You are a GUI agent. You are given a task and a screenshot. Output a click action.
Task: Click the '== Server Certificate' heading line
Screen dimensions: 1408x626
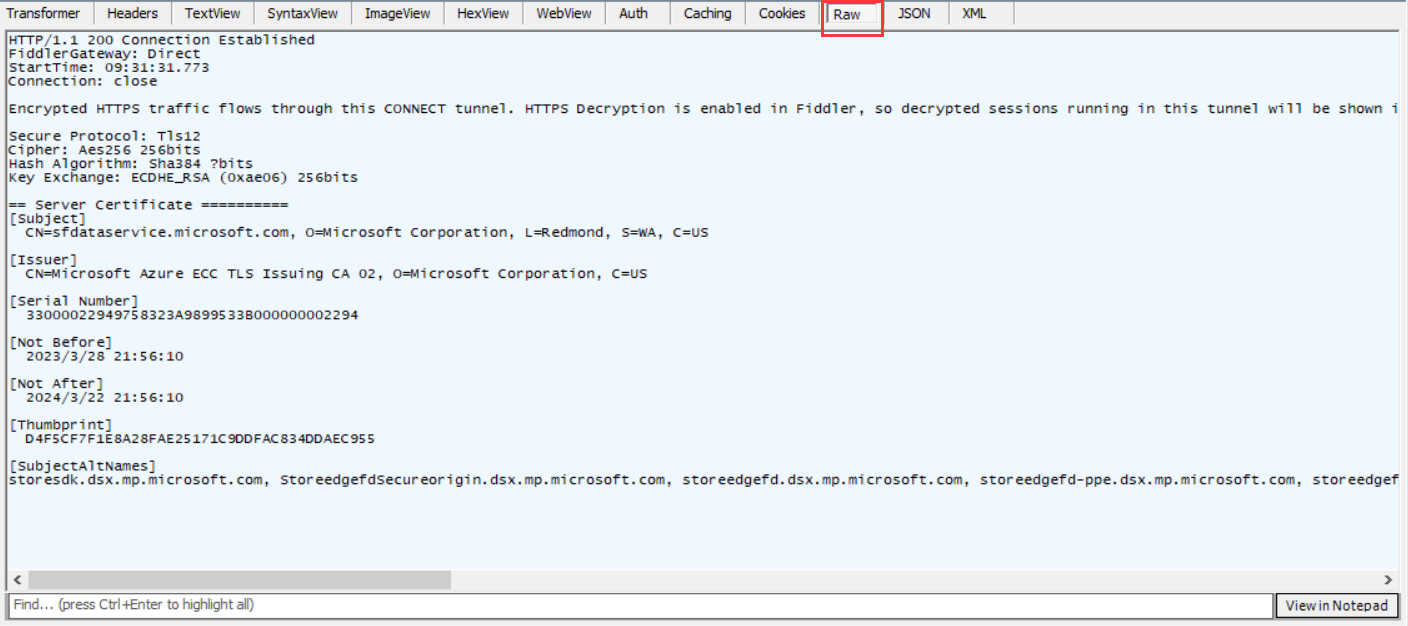pos(148,205)
